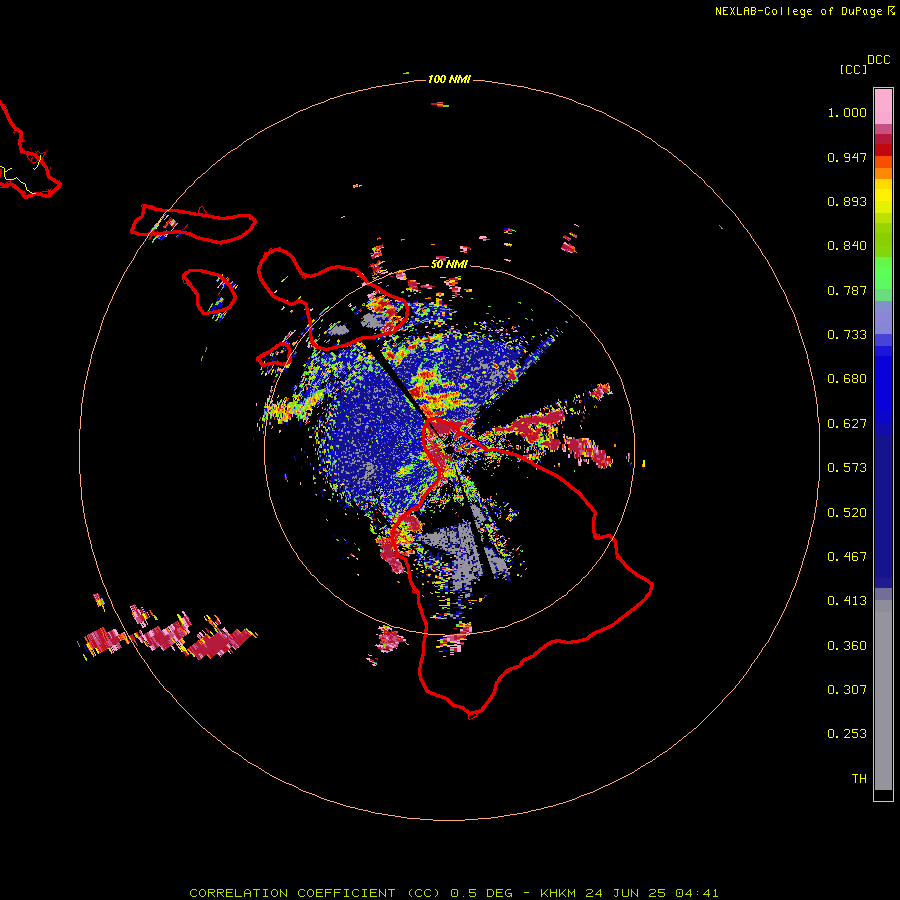The height and width of the screenshot is (900, 900).
Task: Click the 0.947 scale value
Action: tap(847, 157)
